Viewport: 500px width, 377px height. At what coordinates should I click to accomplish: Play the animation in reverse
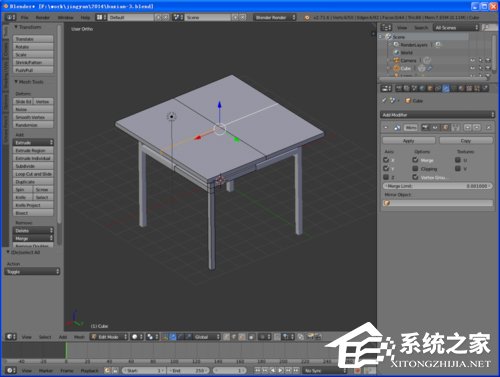[273, 370]
